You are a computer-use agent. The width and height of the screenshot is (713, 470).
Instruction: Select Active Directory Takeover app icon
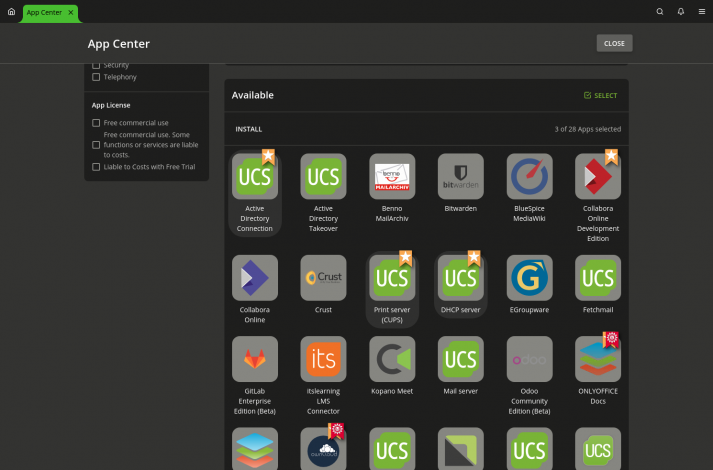point(323,176)
